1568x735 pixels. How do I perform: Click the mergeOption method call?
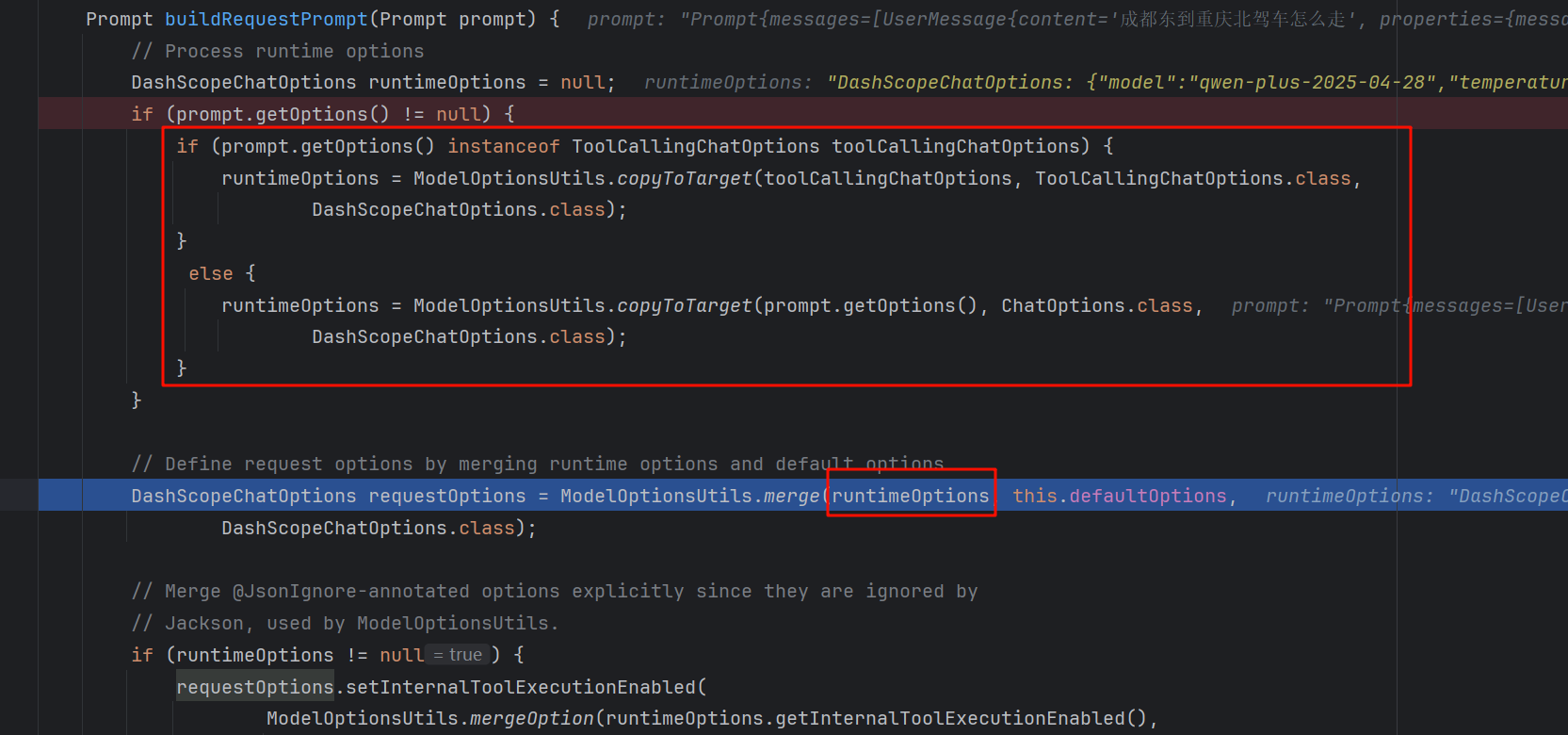[x=532, y=718]
